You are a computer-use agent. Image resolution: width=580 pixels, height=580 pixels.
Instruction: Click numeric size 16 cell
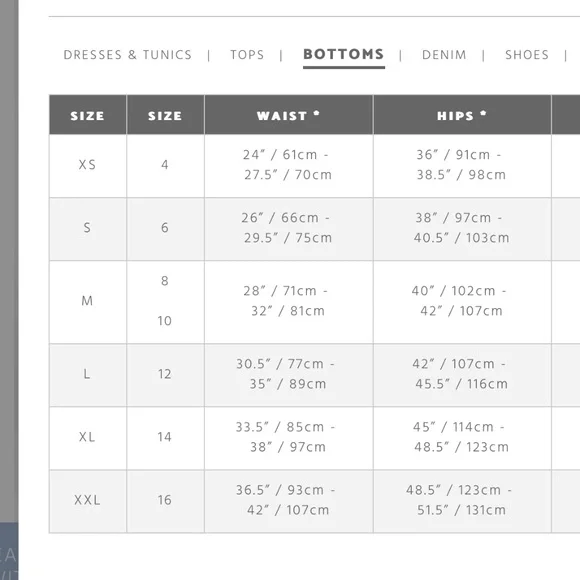165,501
